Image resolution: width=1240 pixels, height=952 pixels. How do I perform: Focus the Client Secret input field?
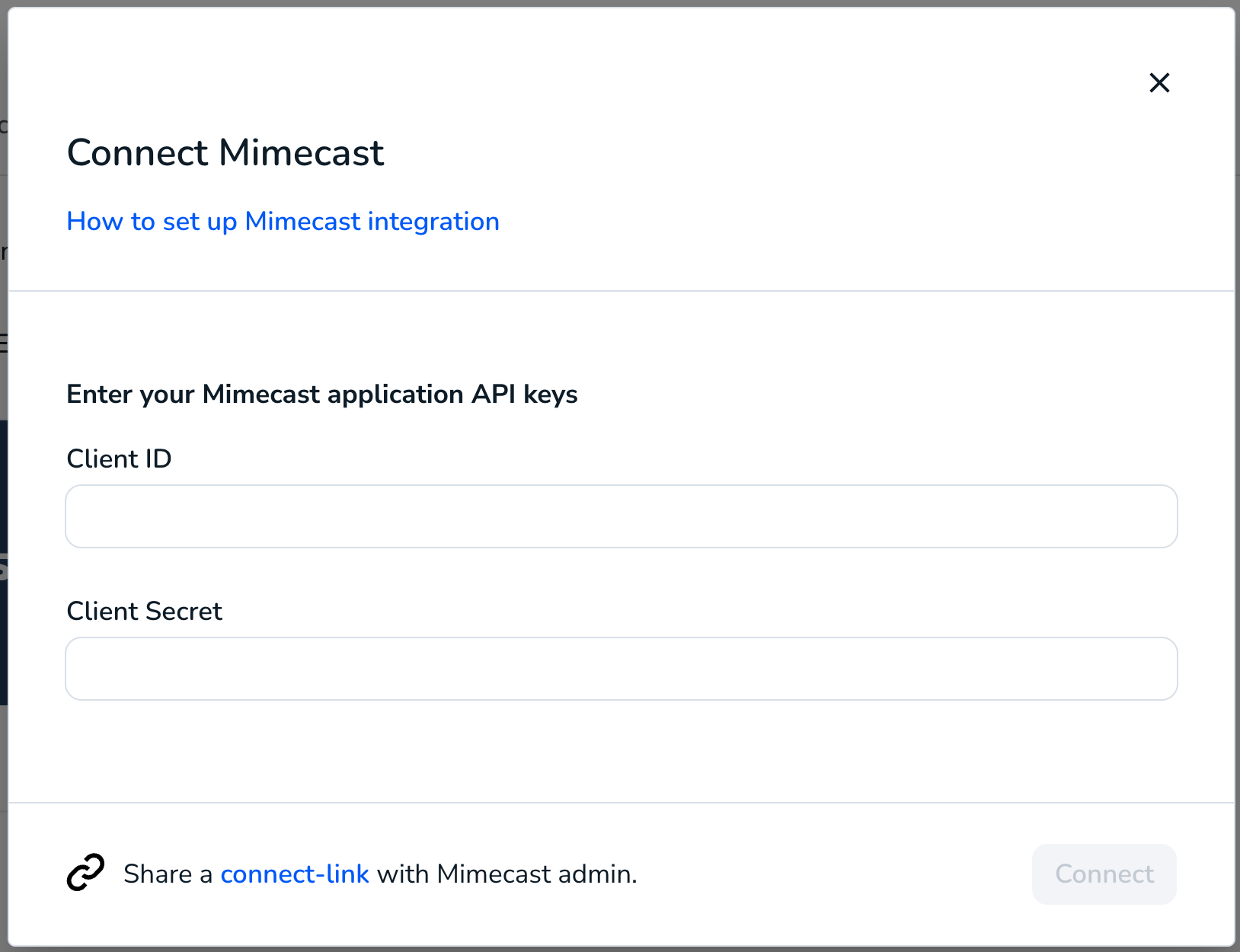point(622,669)
